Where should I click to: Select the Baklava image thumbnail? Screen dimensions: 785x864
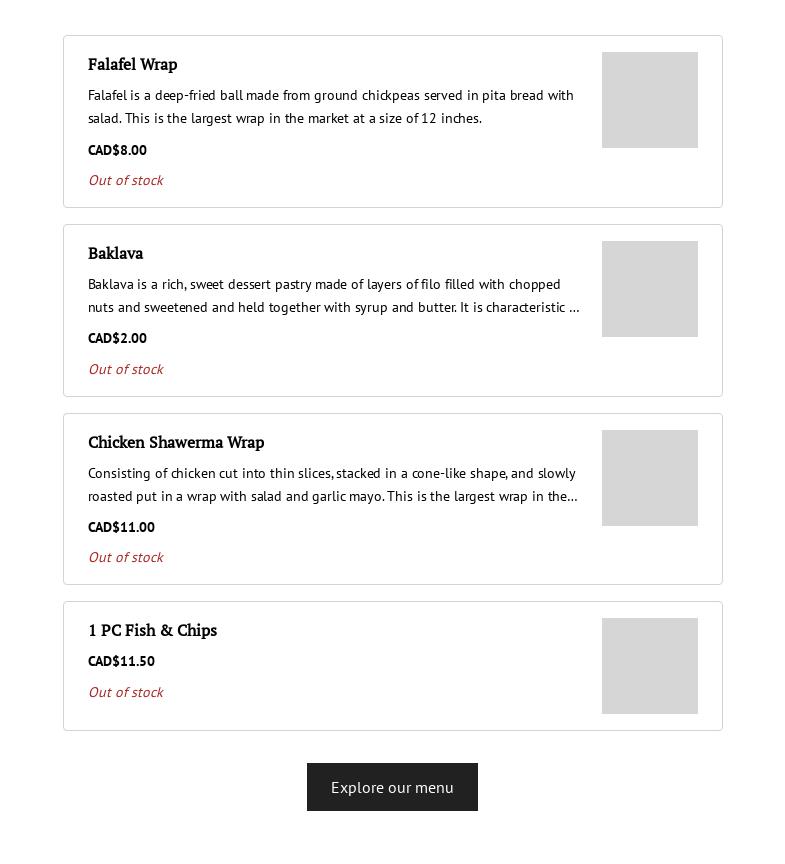pos(650,289)
